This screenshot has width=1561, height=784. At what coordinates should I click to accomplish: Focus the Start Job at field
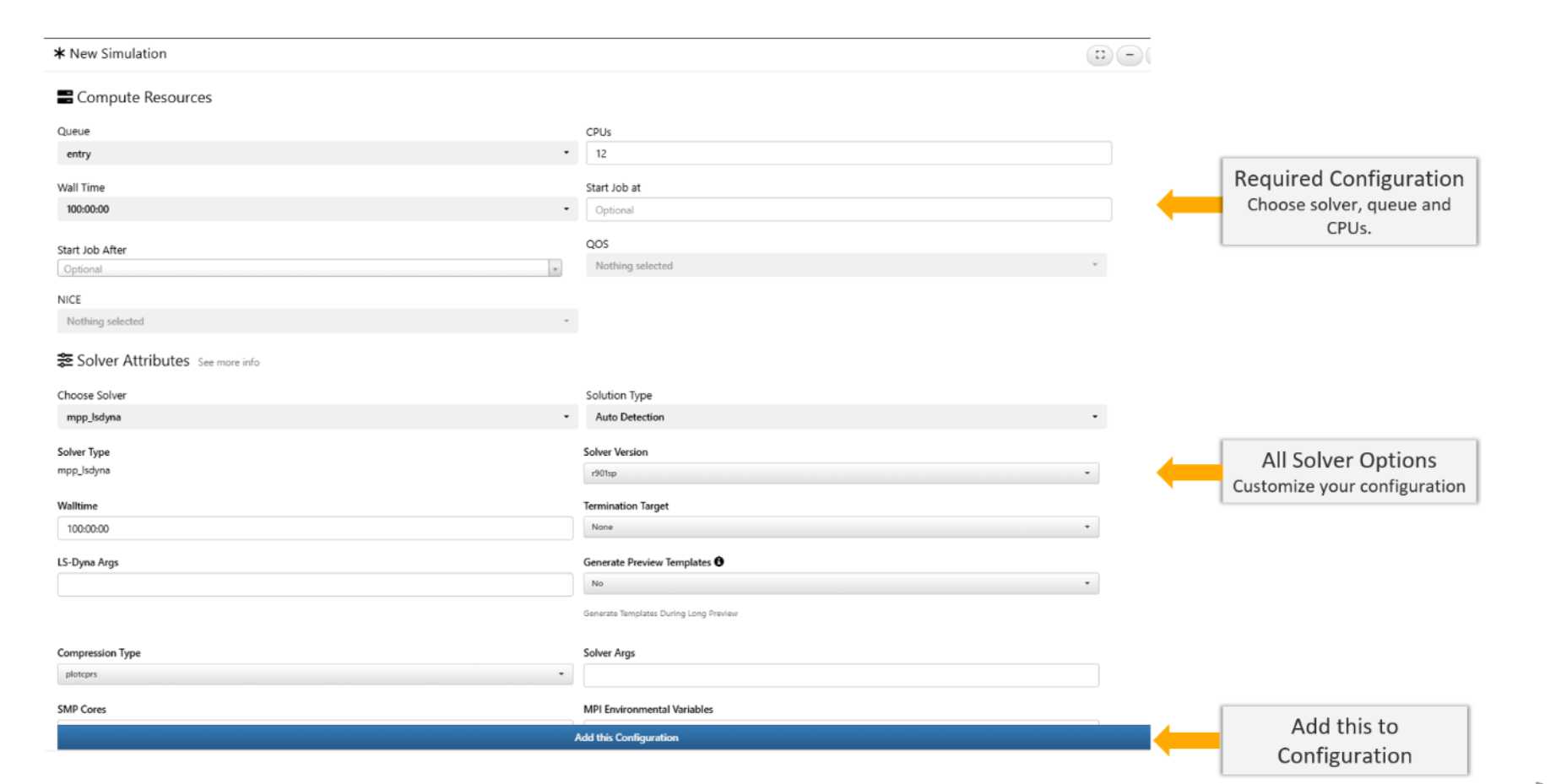click(x=848, y=210)
